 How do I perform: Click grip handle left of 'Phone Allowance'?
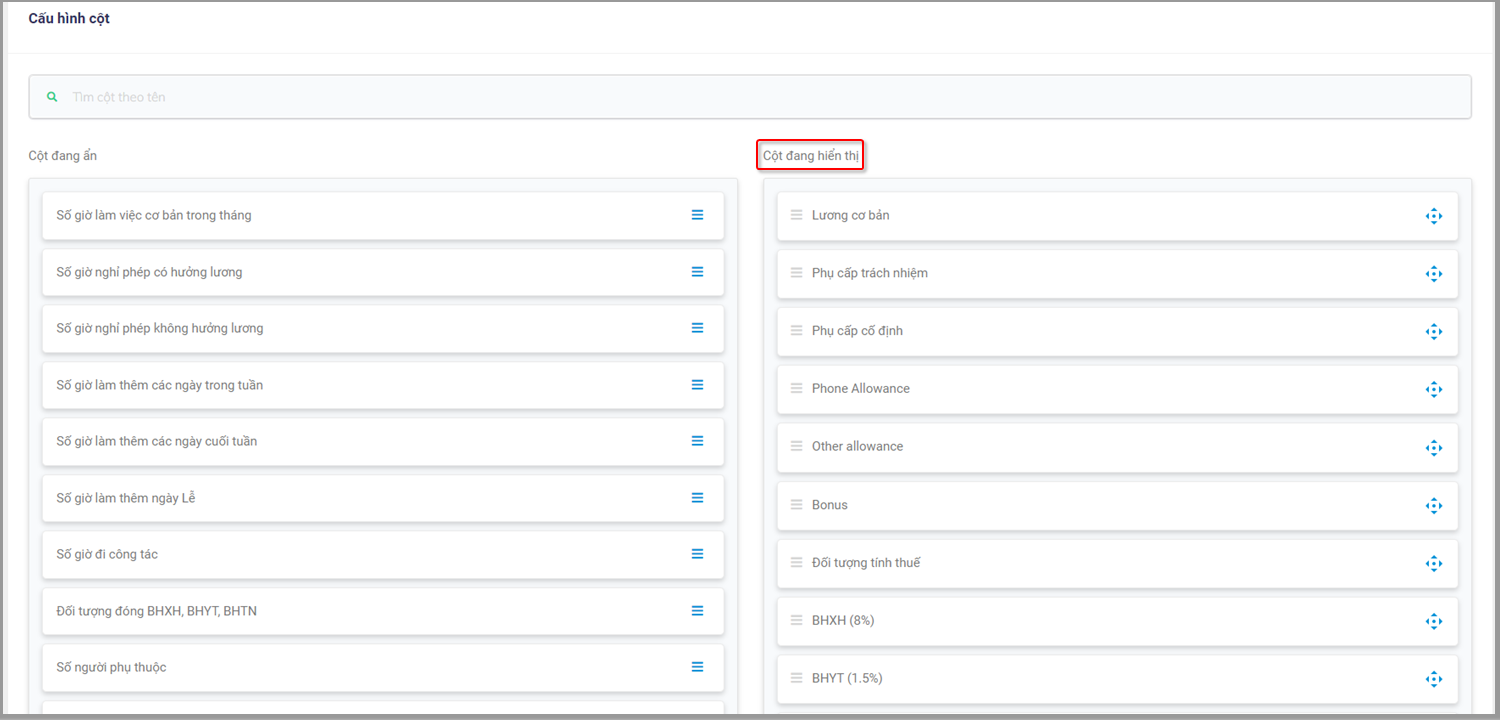(797, 388)
